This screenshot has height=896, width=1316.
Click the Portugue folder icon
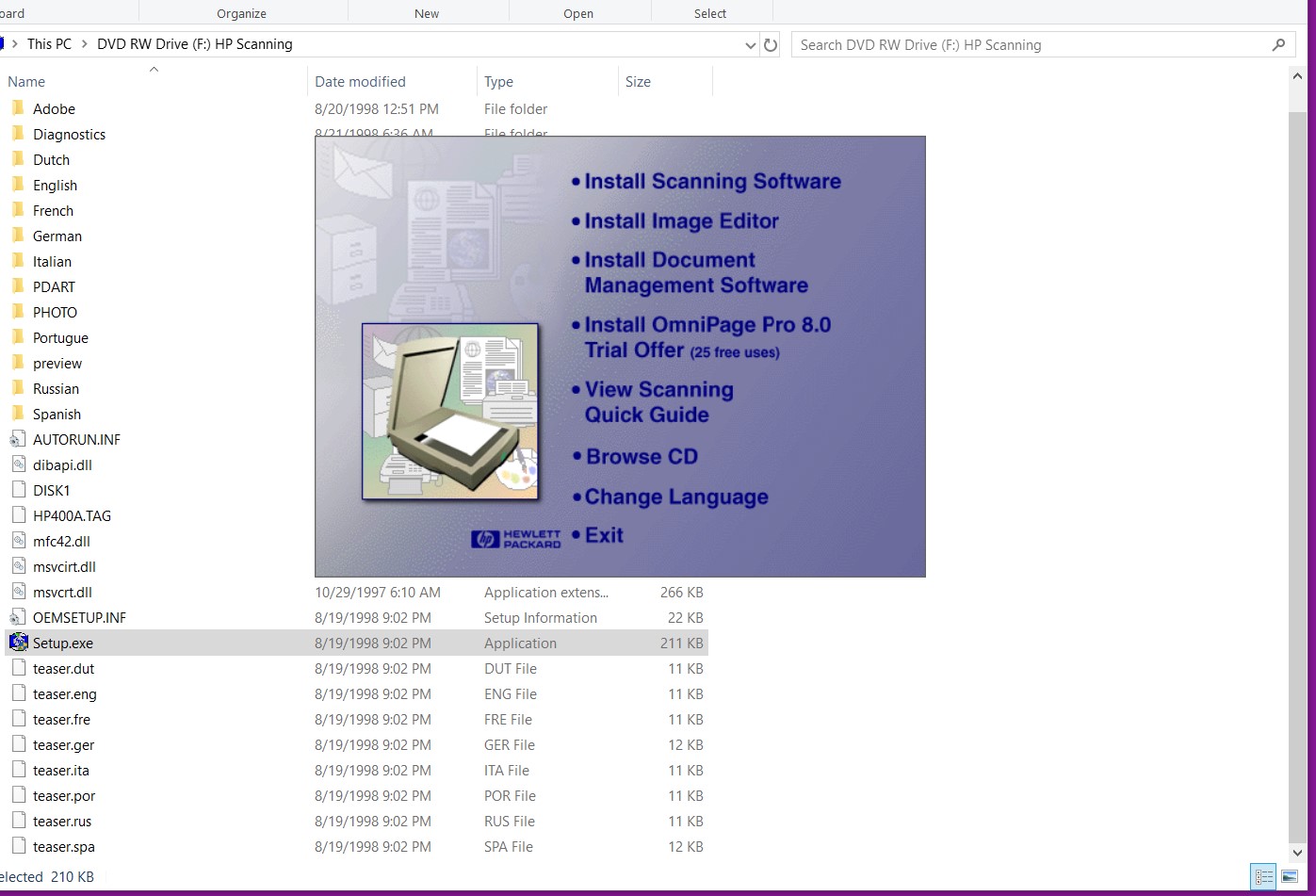tap(18, 337)
